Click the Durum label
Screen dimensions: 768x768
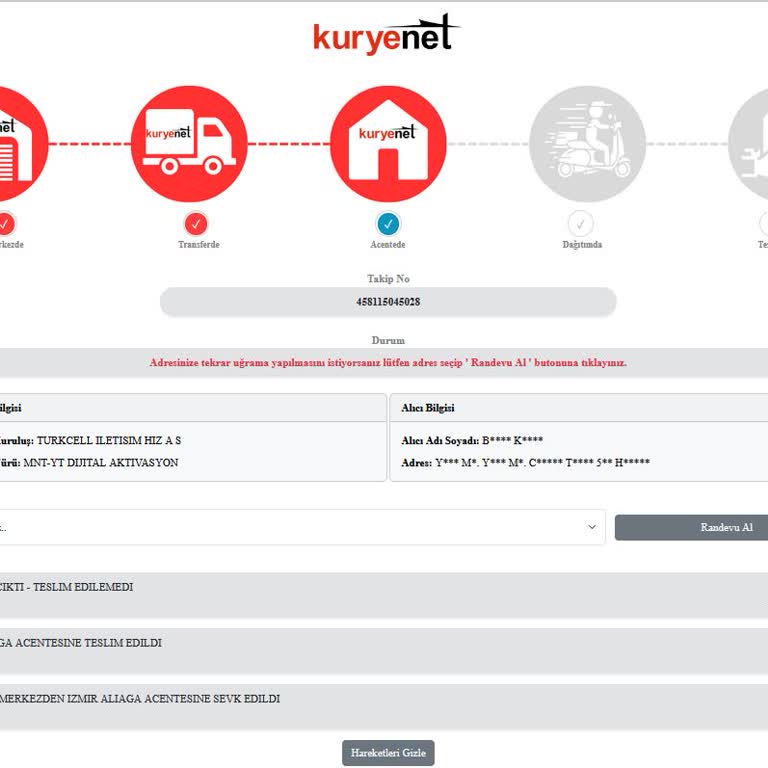click(x=388, y=340)
